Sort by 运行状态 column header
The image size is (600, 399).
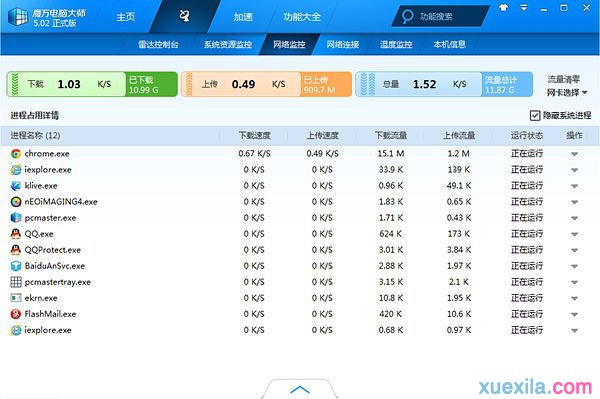pyautogui.click(x=527, y=135)
